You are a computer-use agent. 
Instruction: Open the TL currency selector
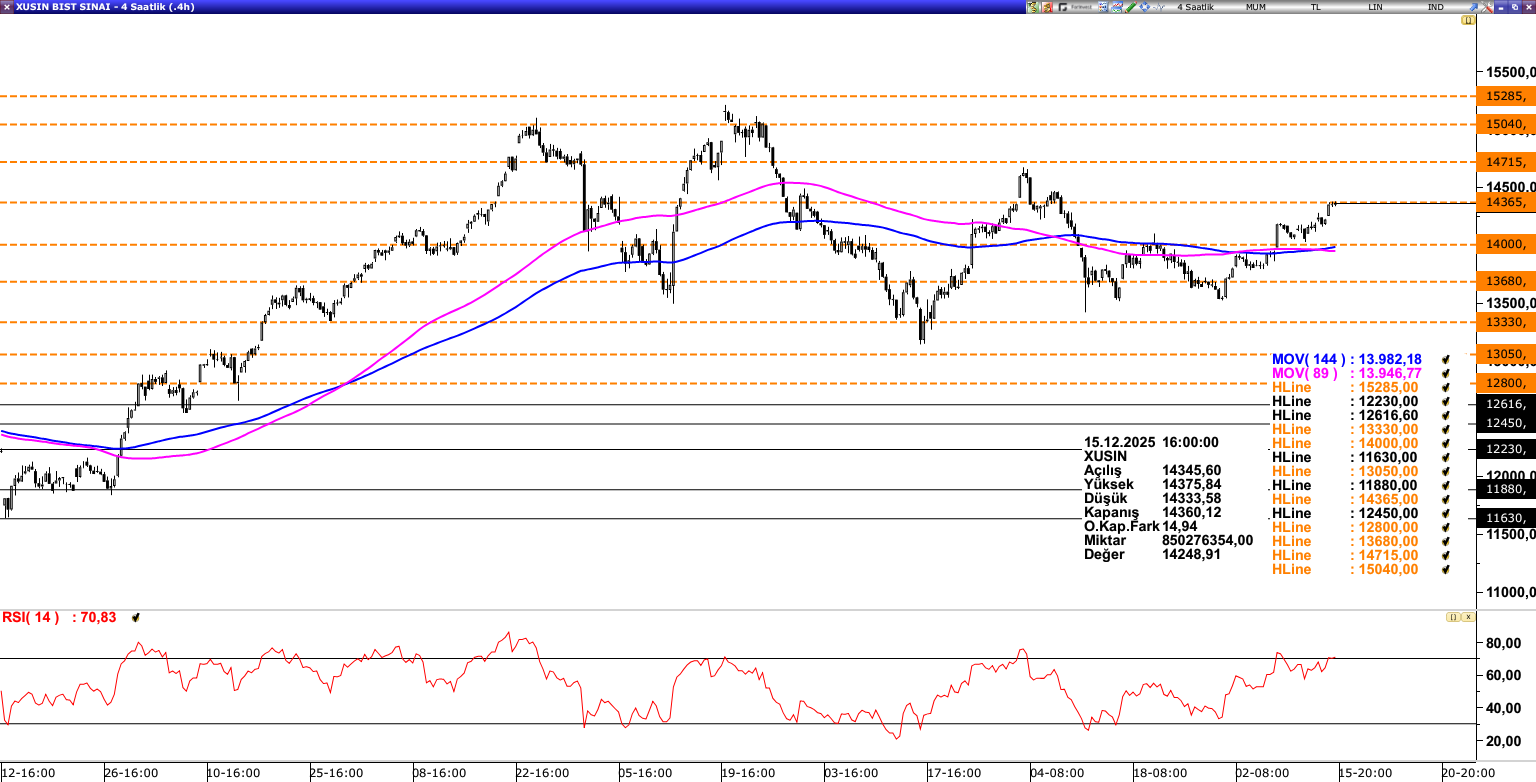pyautogui.click(x=1315, y=7)
